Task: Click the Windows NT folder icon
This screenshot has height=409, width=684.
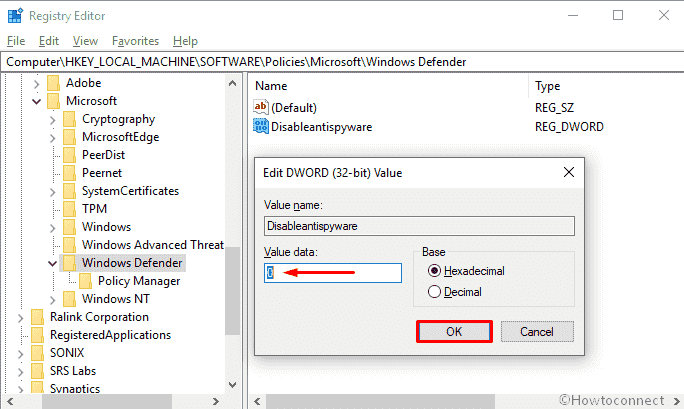Action: (69, 299)
